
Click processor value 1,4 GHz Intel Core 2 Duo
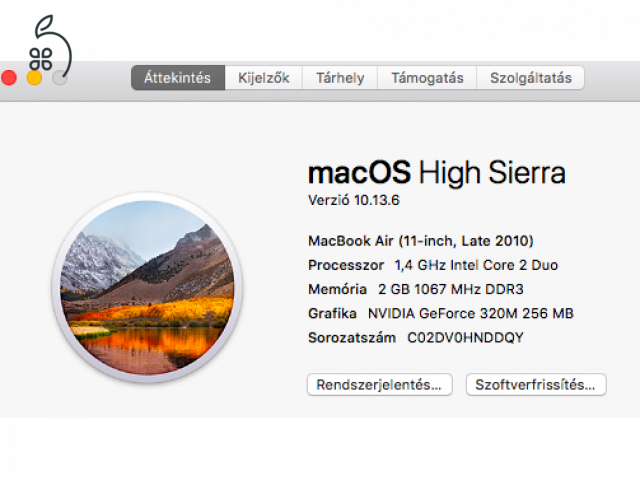[x=476, y=265]
